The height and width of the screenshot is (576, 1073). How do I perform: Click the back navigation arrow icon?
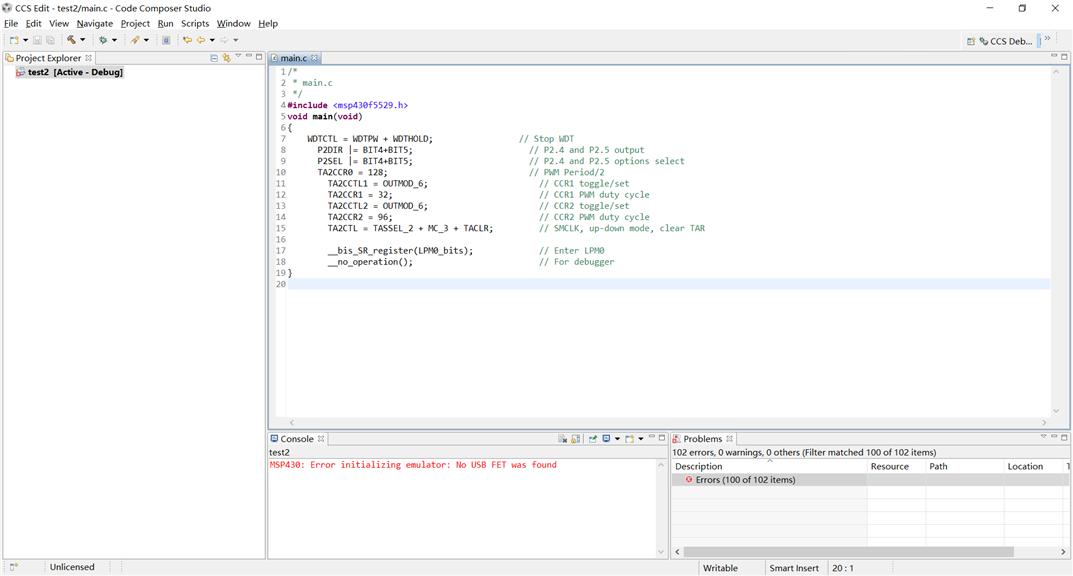pos(201,40)
